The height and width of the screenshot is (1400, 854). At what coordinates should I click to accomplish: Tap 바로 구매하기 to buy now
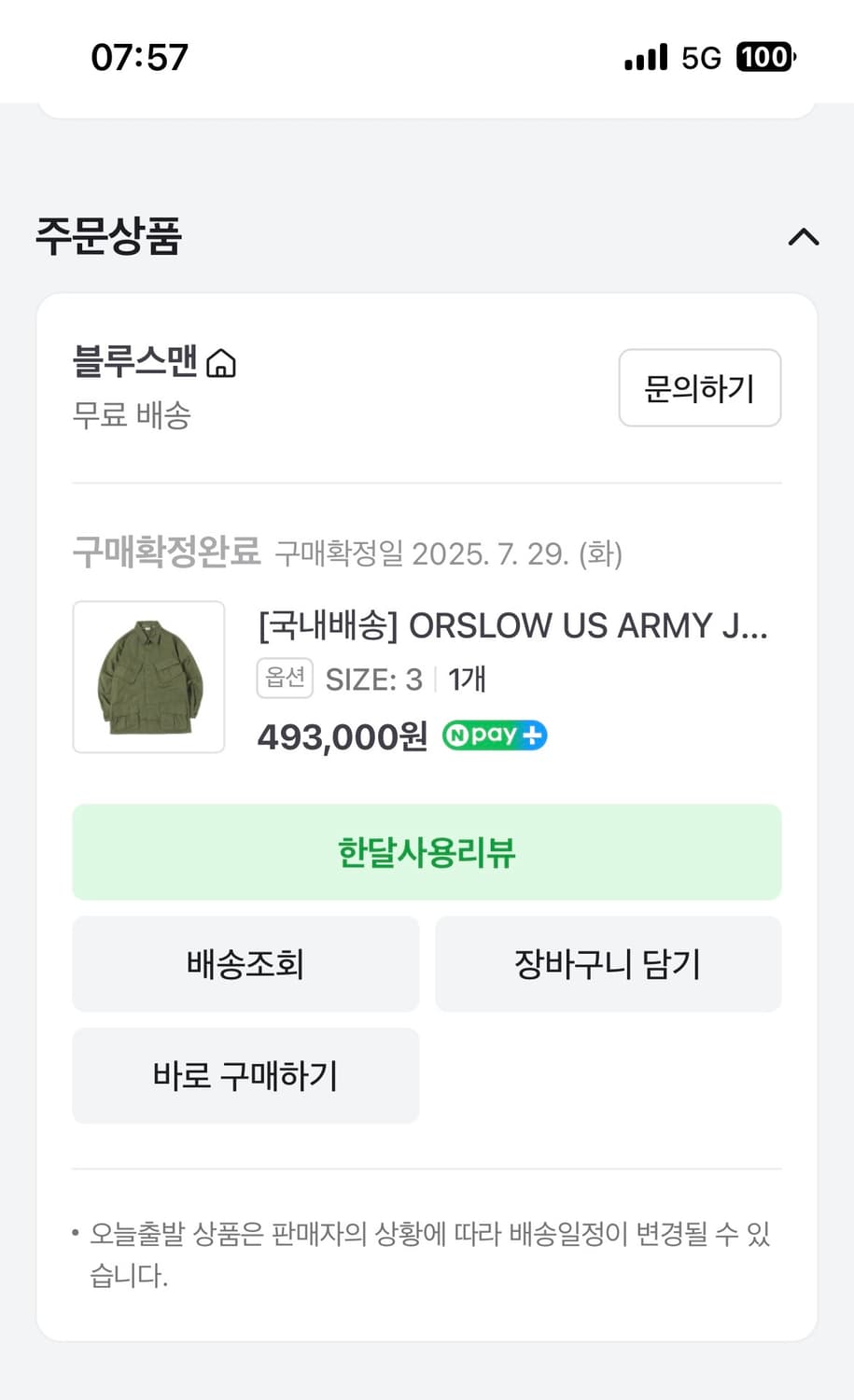pyautogui.click(x=245, y=1075)
